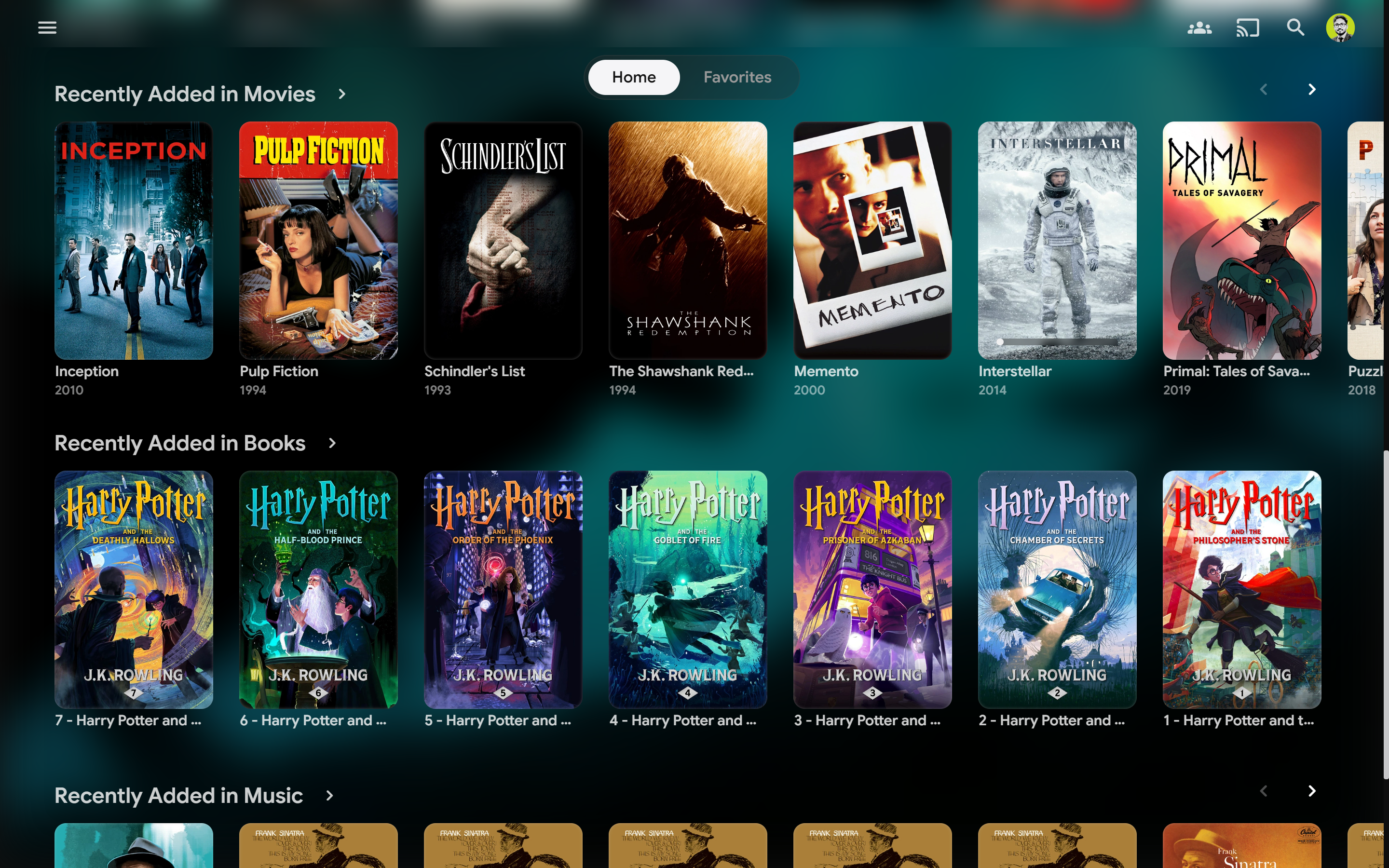Open Harry Potter Goblet of Fire cover
1389x868 pixels.
(x=687, y=589)
